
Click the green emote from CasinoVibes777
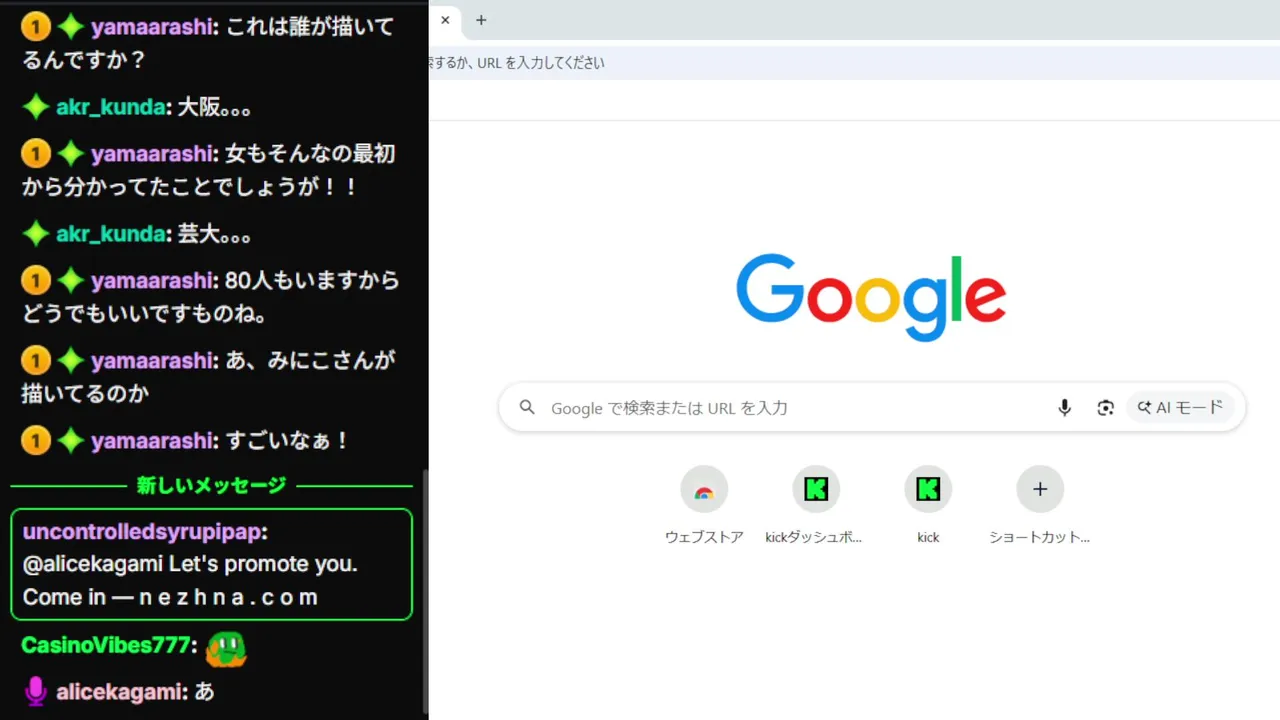[225, 649]
